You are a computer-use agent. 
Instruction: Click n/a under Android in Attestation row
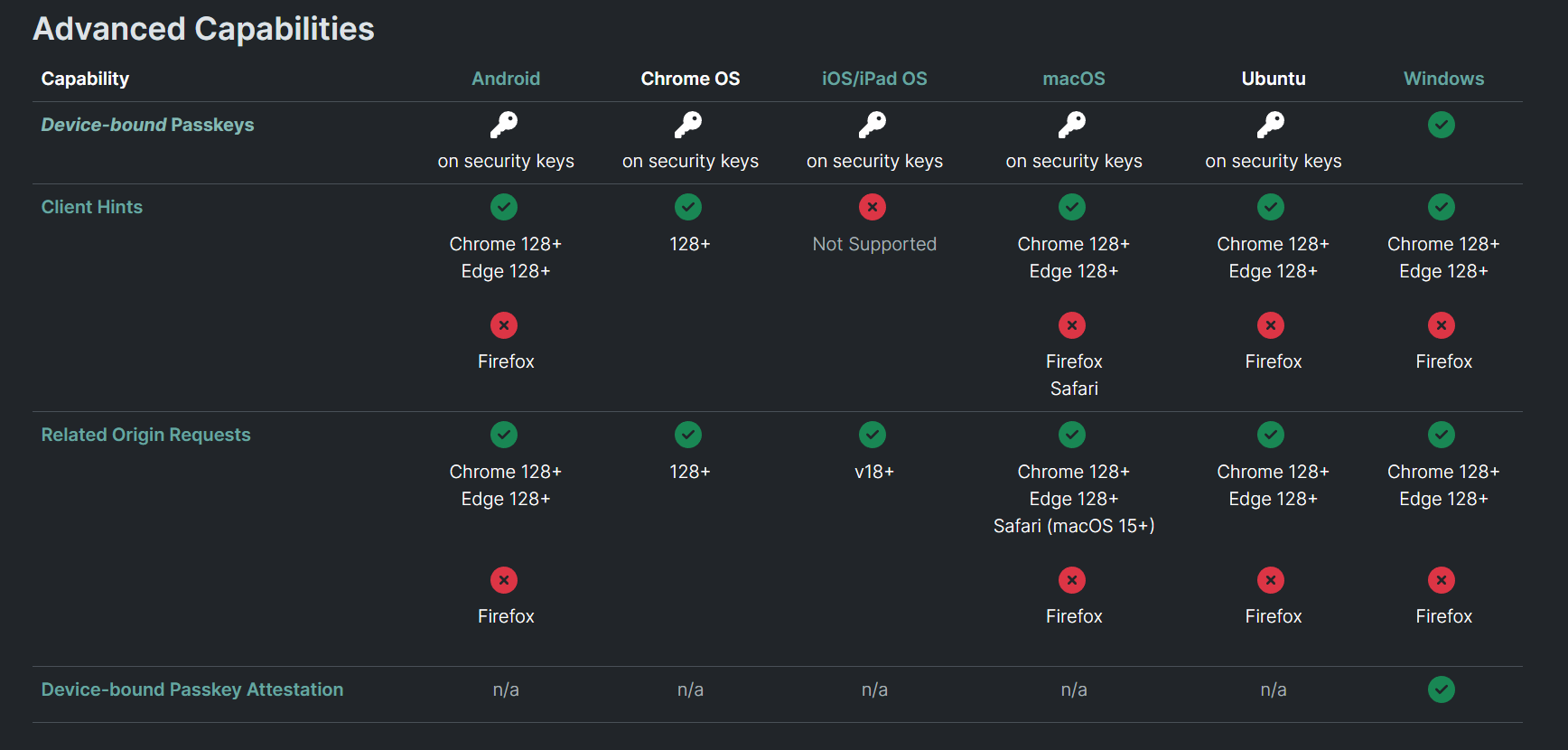(506, 689)
